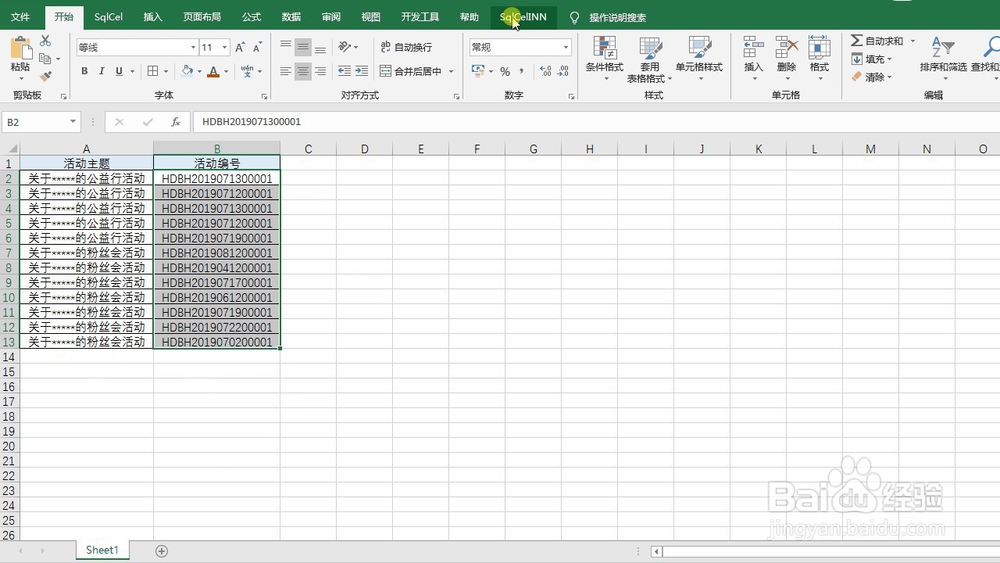Click the font color red A swatch
The height and width of the screenshot is (563, 1000).
[213, 71]
